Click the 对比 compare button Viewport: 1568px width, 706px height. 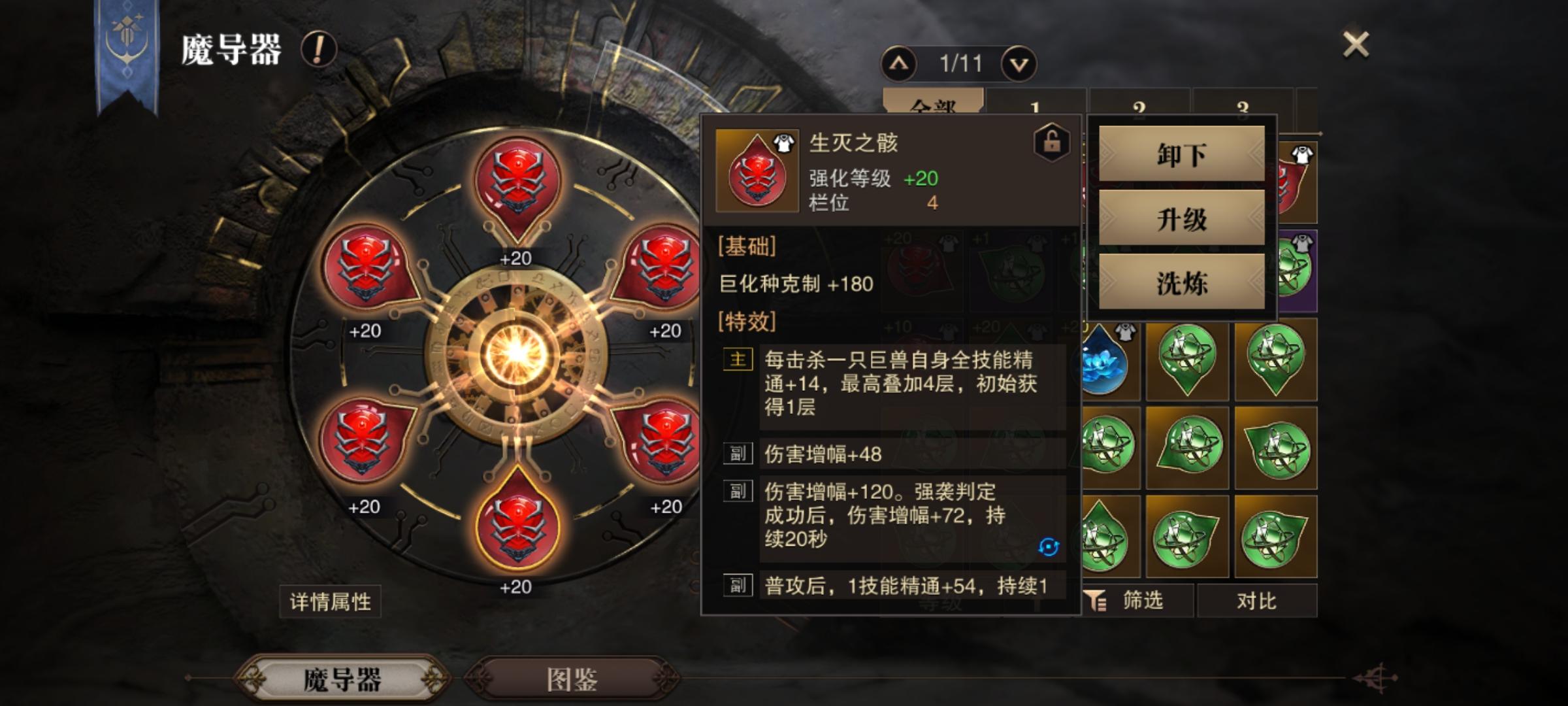[x=1256, y=600]
